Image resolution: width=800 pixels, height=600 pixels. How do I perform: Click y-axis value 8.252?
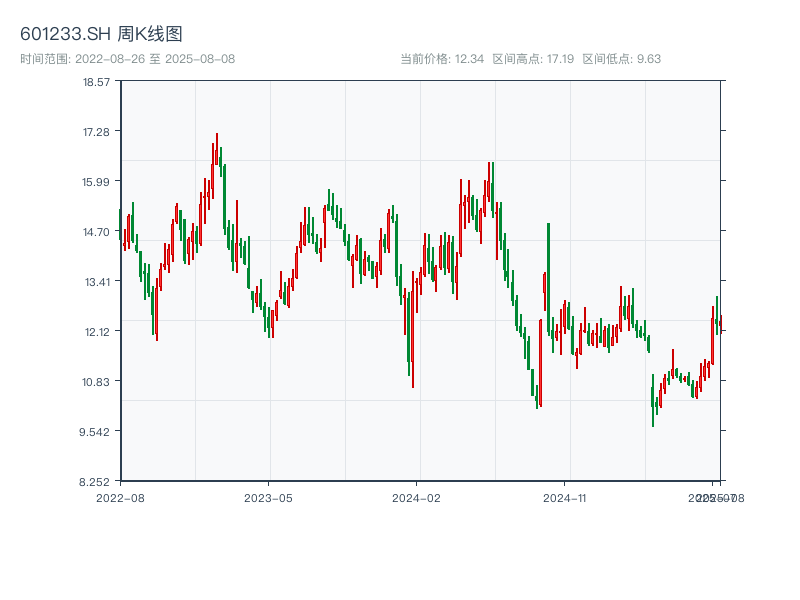click(94, 482)
